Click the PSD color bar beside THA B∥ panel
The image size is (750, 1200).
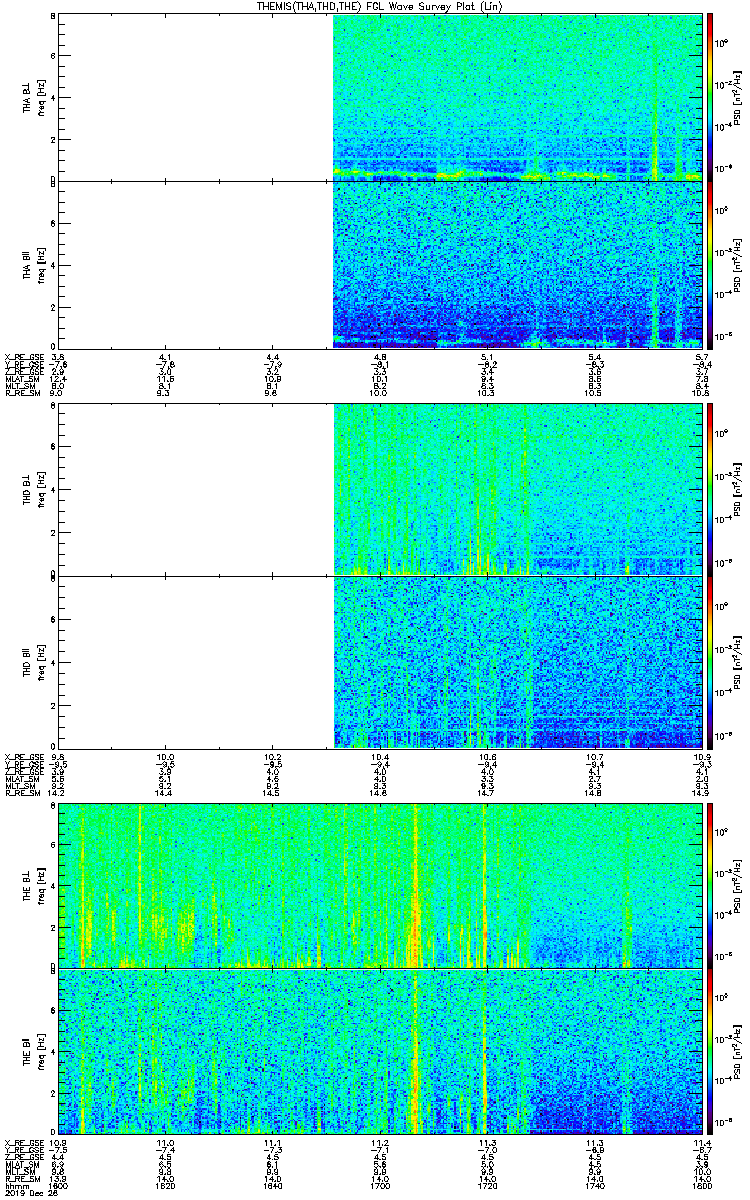(710, 264)
